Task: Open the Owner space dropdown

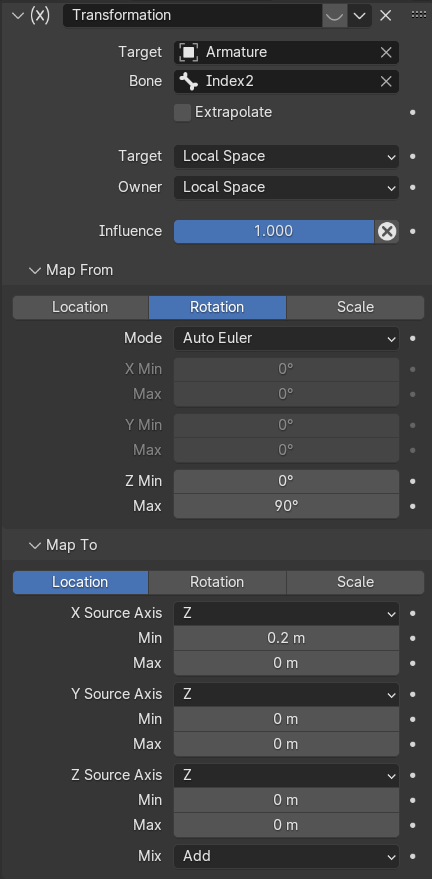Action: (x=286, y=187)
